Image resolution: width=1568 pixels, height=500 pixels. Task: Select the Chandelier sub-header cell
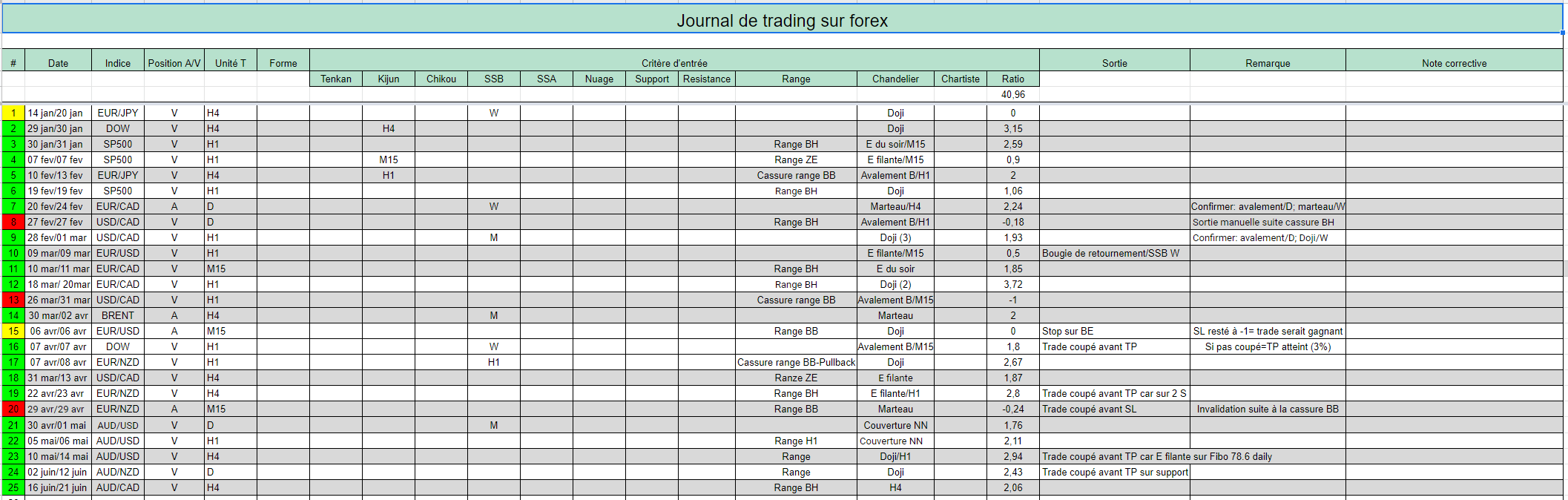click(x=895, y=79)
